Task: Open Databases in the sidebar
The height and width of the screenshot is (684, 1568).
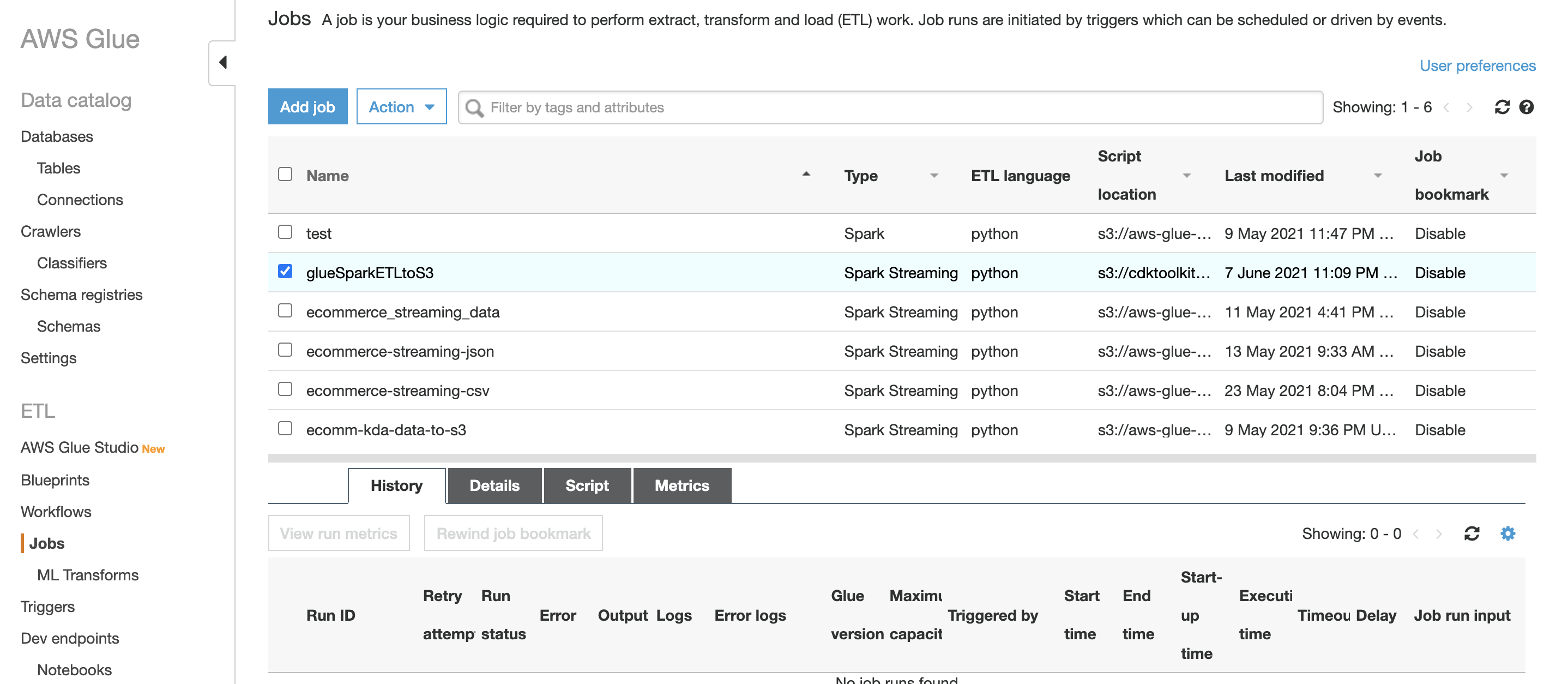Action: (x=57, y=136)
